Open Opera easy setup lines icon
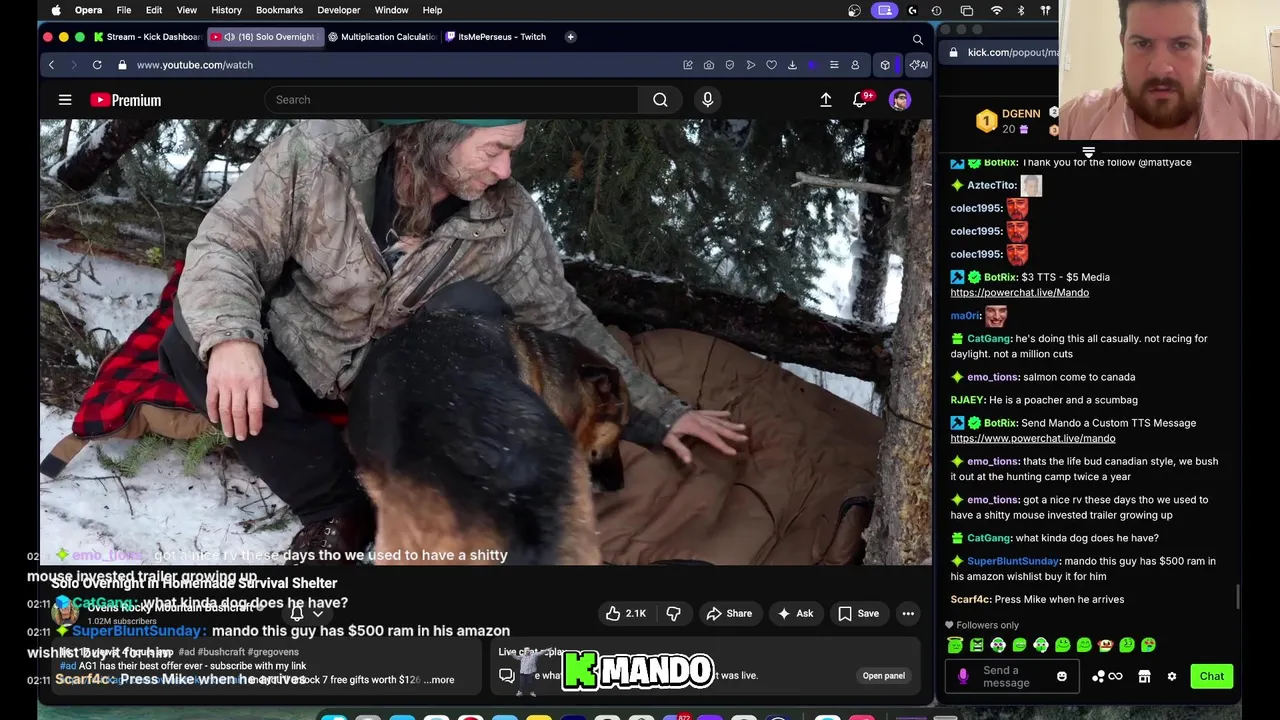The width and height of the screenshot is (1280, 720). pyautogui.click(x=834, y=65)
